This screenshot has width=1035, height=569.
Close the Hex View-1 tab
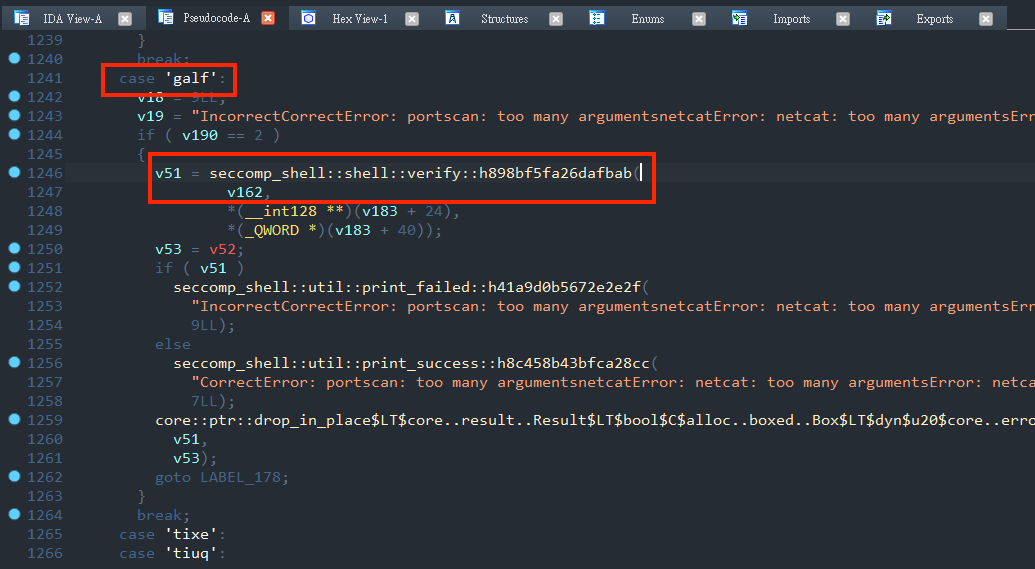(x=411, y=18)
